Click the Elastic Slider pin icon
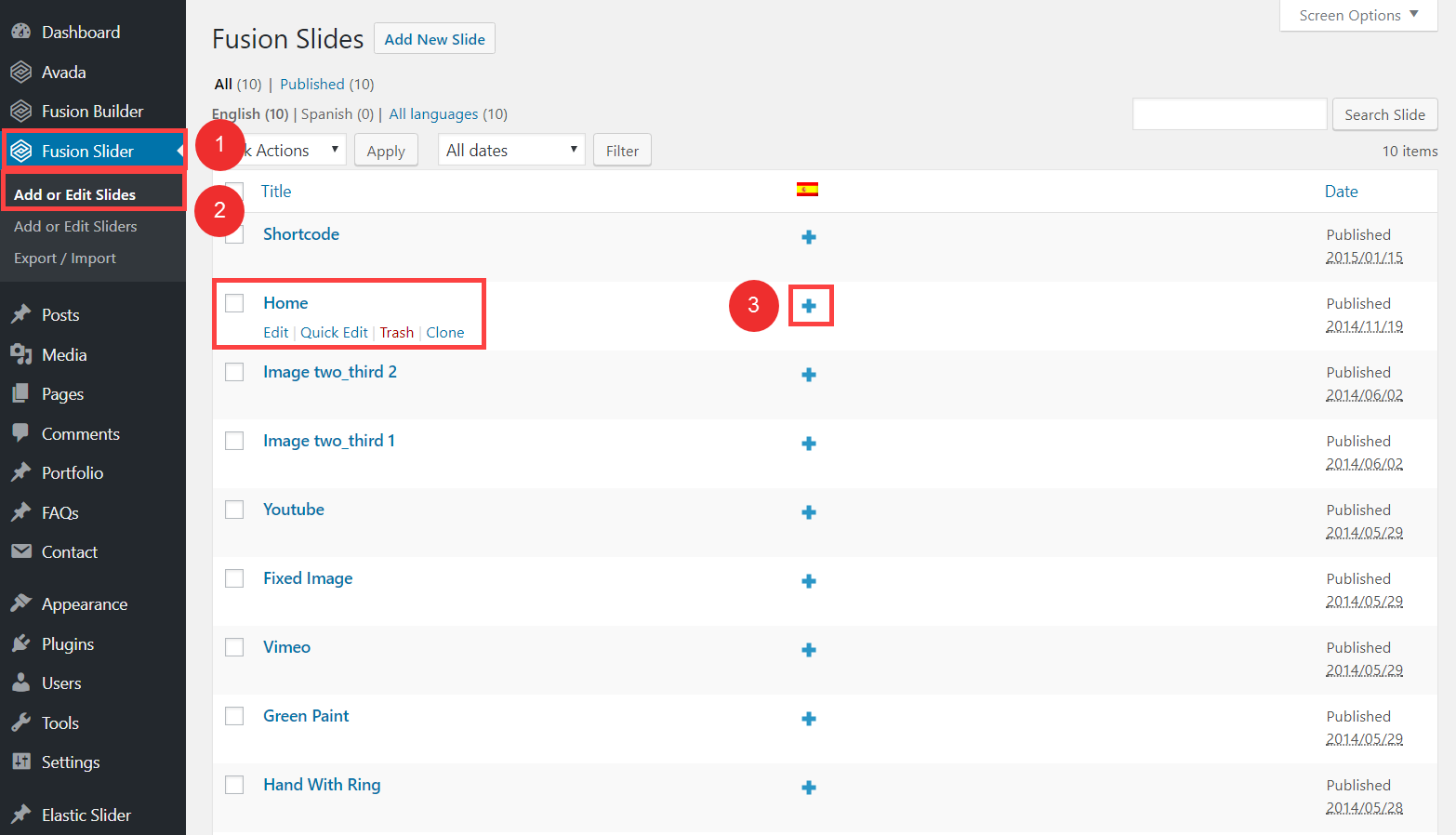This screenshot has height=835, width=1456. [20, 815]
